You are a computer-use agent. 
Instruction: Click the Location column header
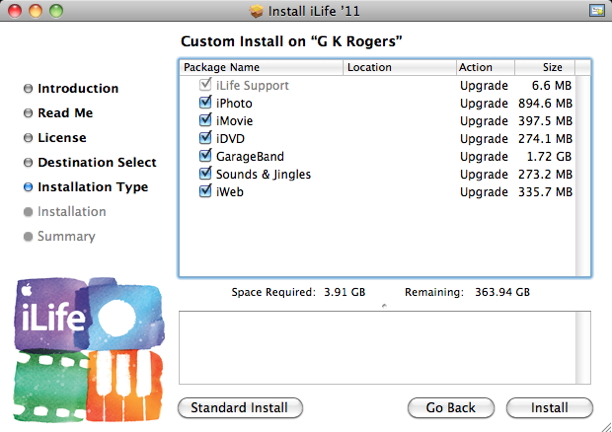[x=399, y=67]
